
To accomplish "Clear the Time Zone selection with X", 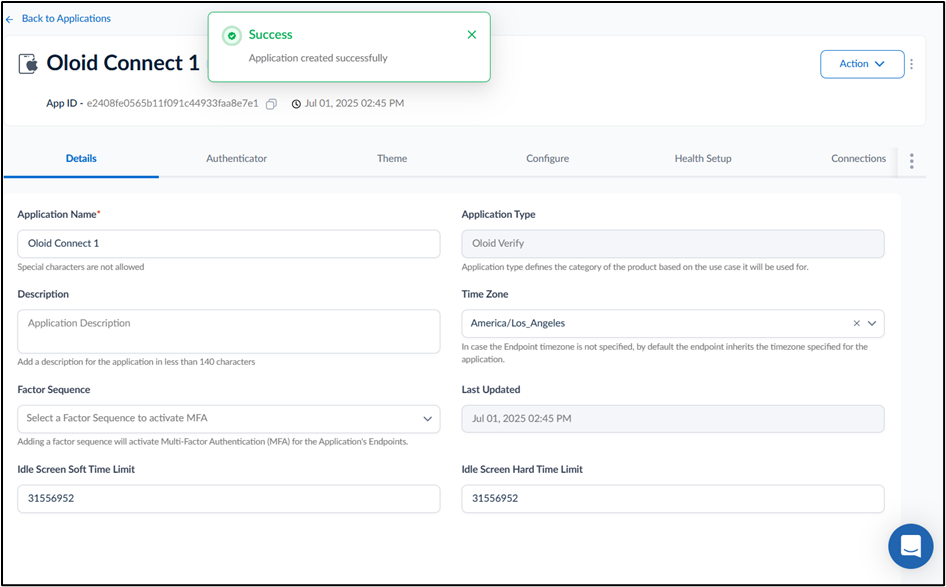I will point(857,323).
